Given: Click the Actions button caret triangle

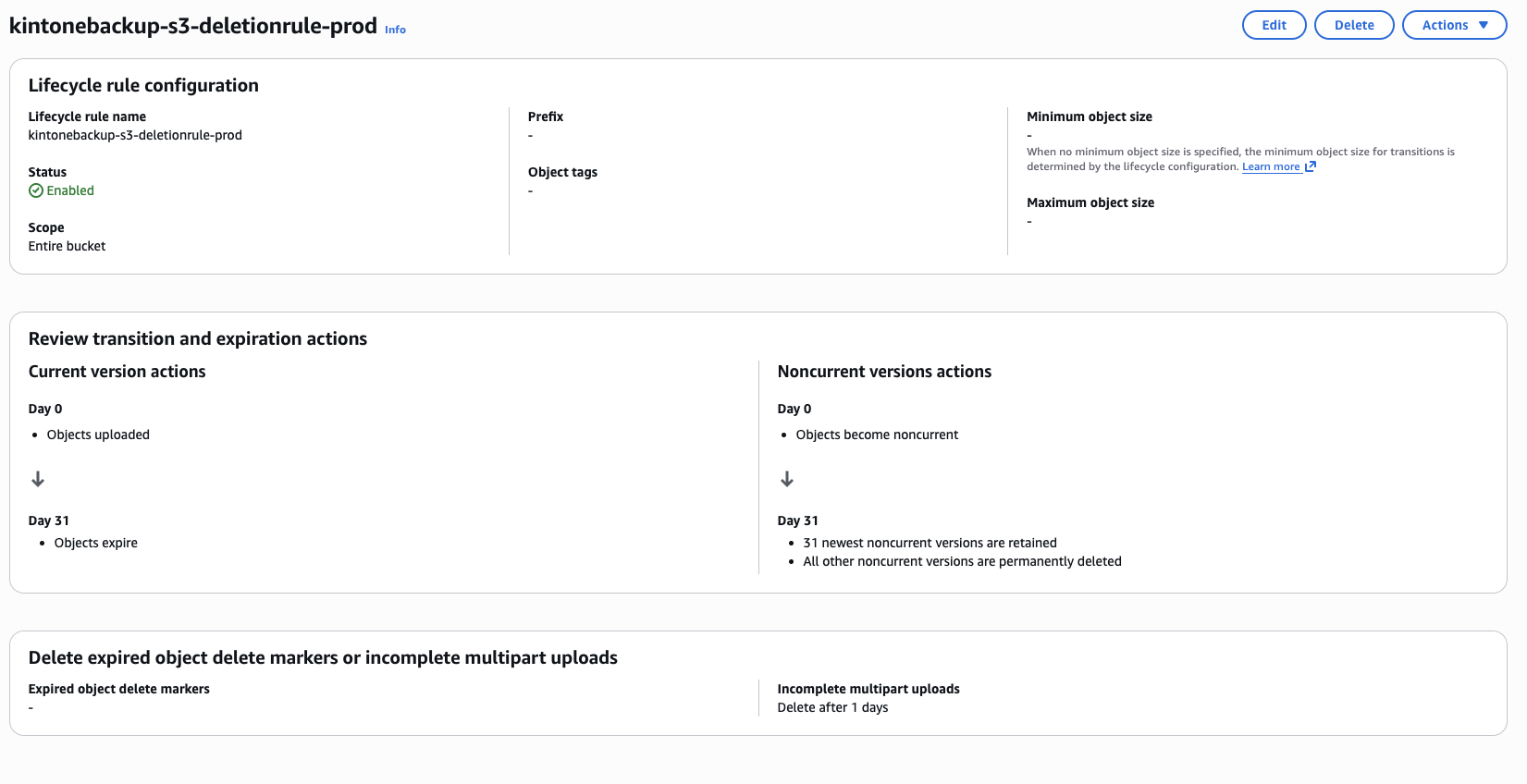Looking at the screenshot, I should pos(1484,25).
